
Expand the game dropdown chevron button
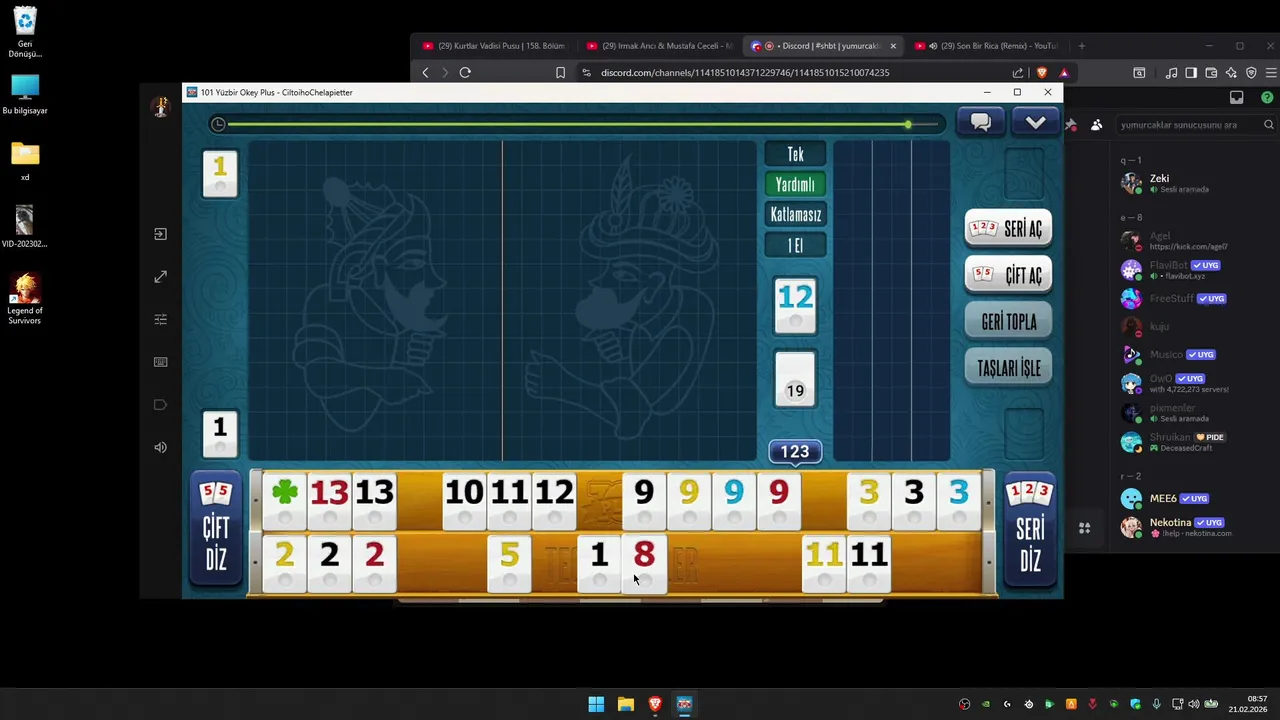click(x=1035, y=122)
